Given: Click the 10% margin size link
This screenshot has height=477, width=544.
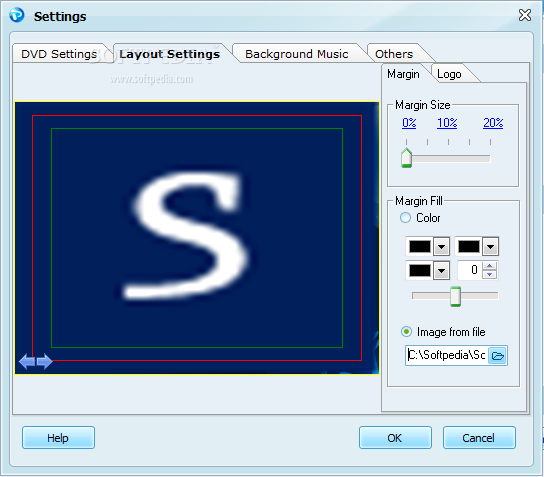Looking at the screenshot, I should pos(447,123).
